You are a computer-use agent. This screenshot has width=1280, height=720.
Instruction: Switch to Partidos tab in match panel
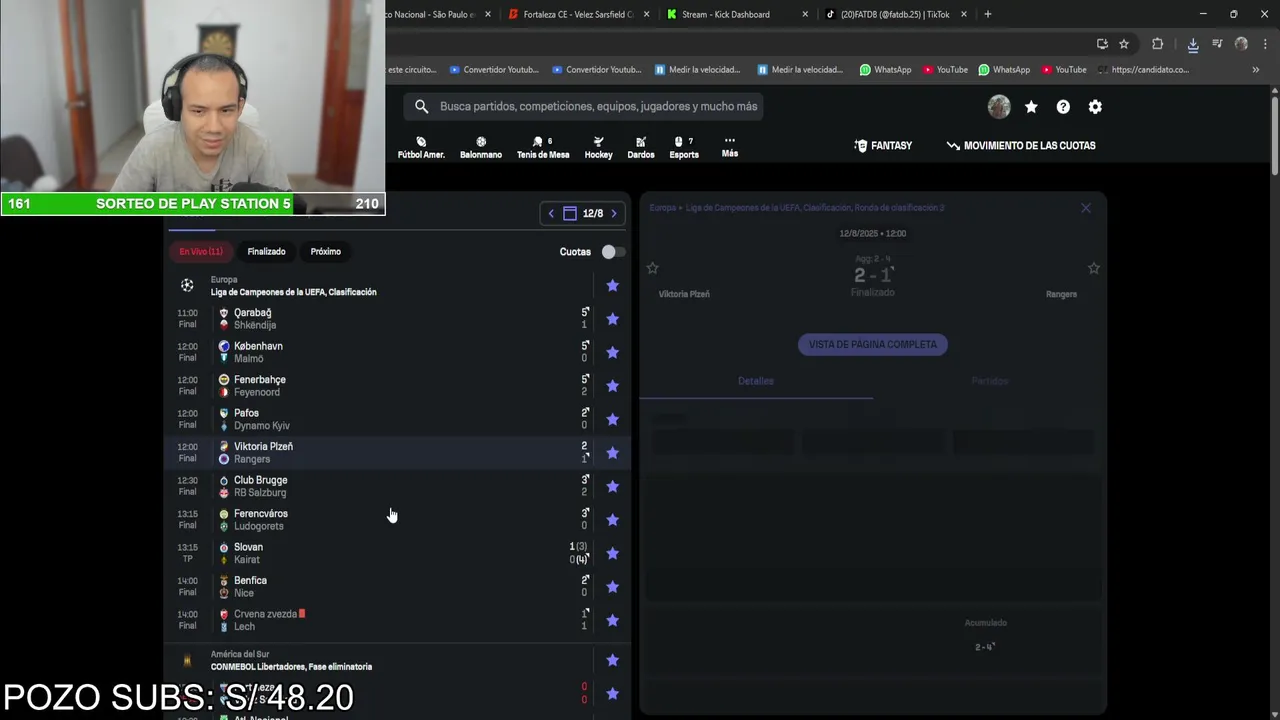tap(990, 381)
